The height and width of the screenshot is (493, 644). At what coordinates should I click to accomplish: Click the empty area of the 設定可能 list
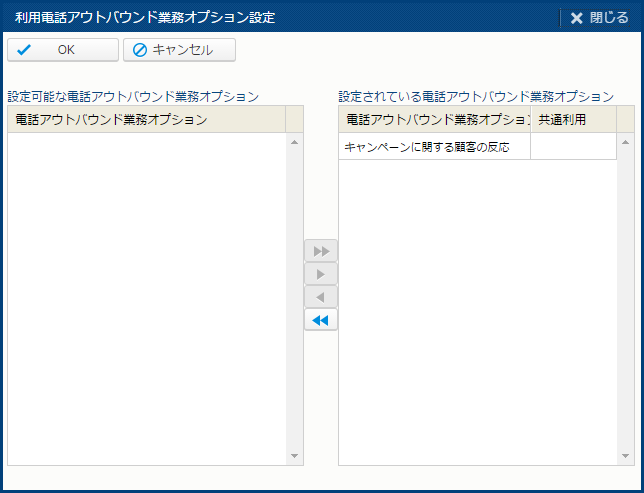[146, 300]
